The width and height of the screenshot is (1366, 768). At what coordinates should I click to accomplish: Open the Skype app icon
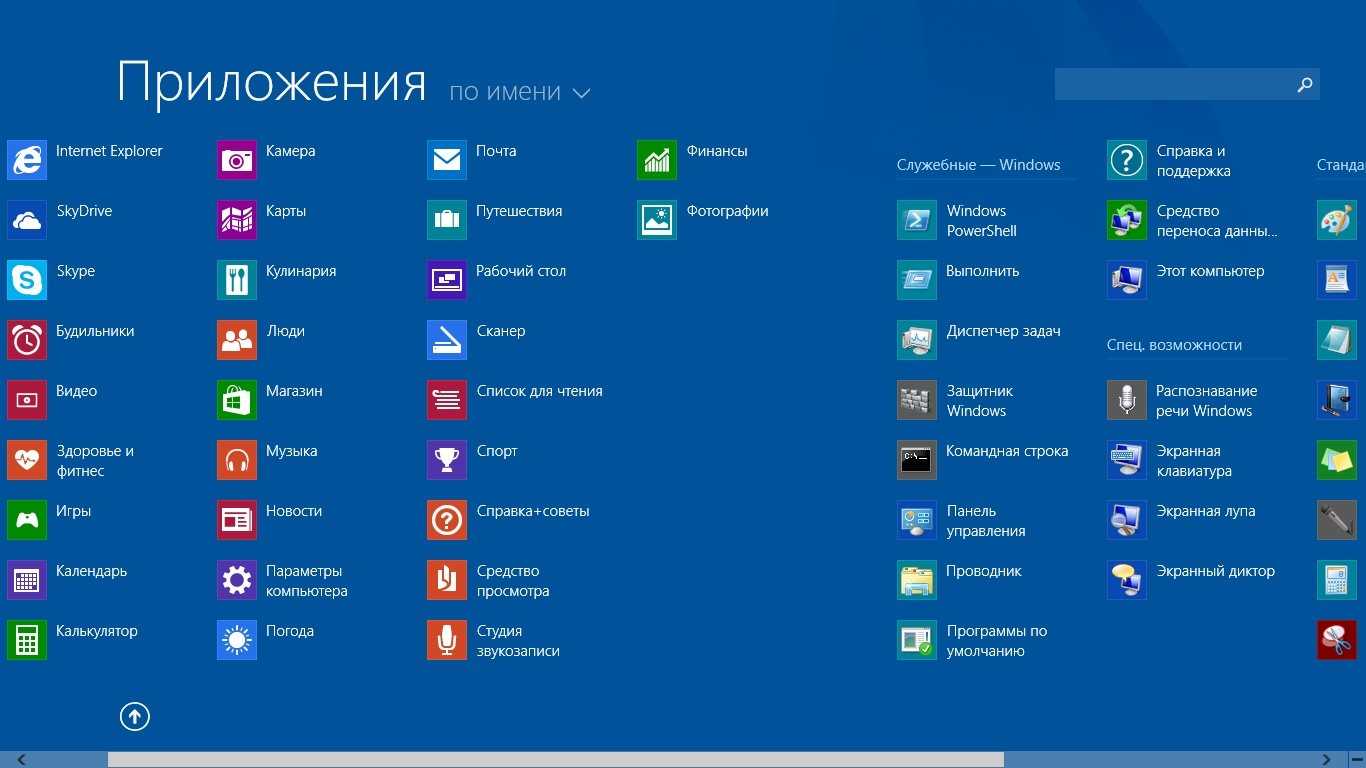tap(27, 280)
